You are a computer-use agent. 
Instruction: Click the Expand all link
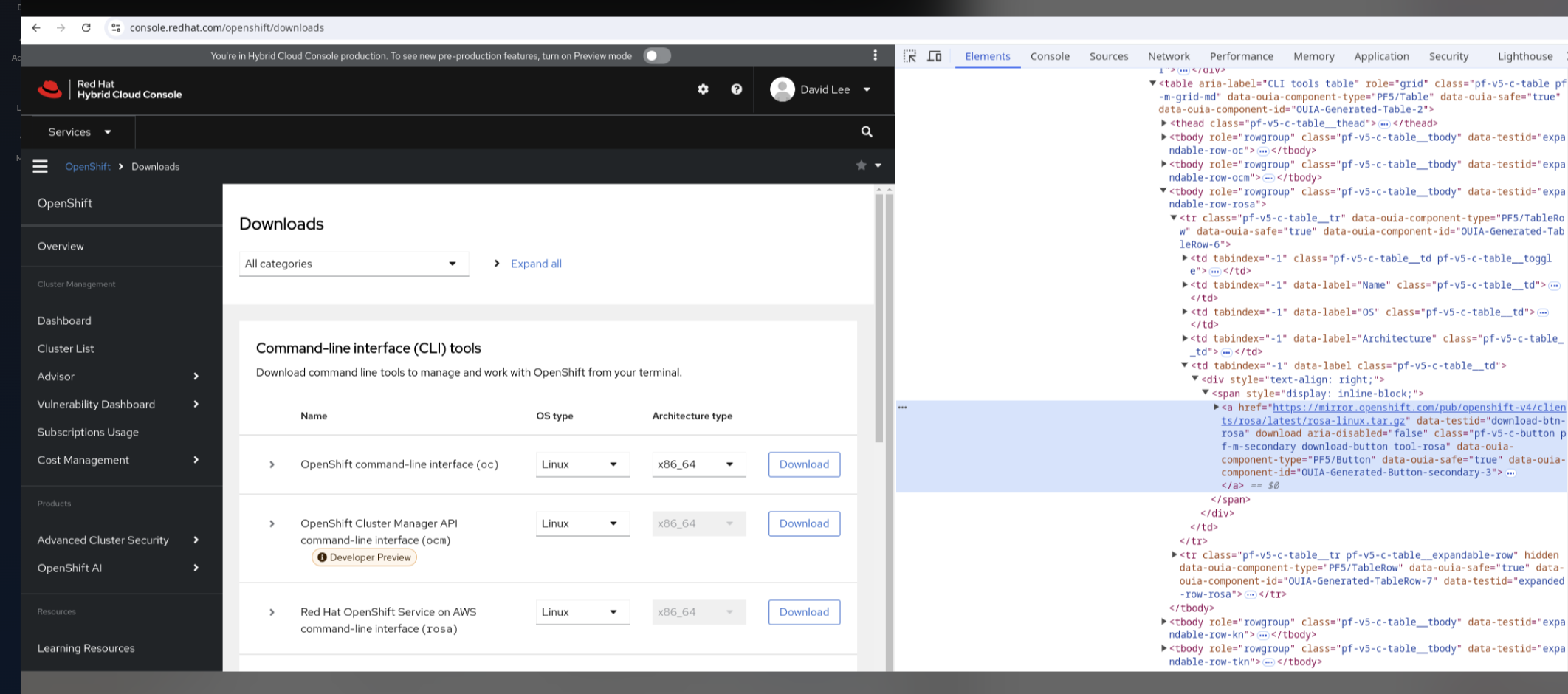point(536,264)
